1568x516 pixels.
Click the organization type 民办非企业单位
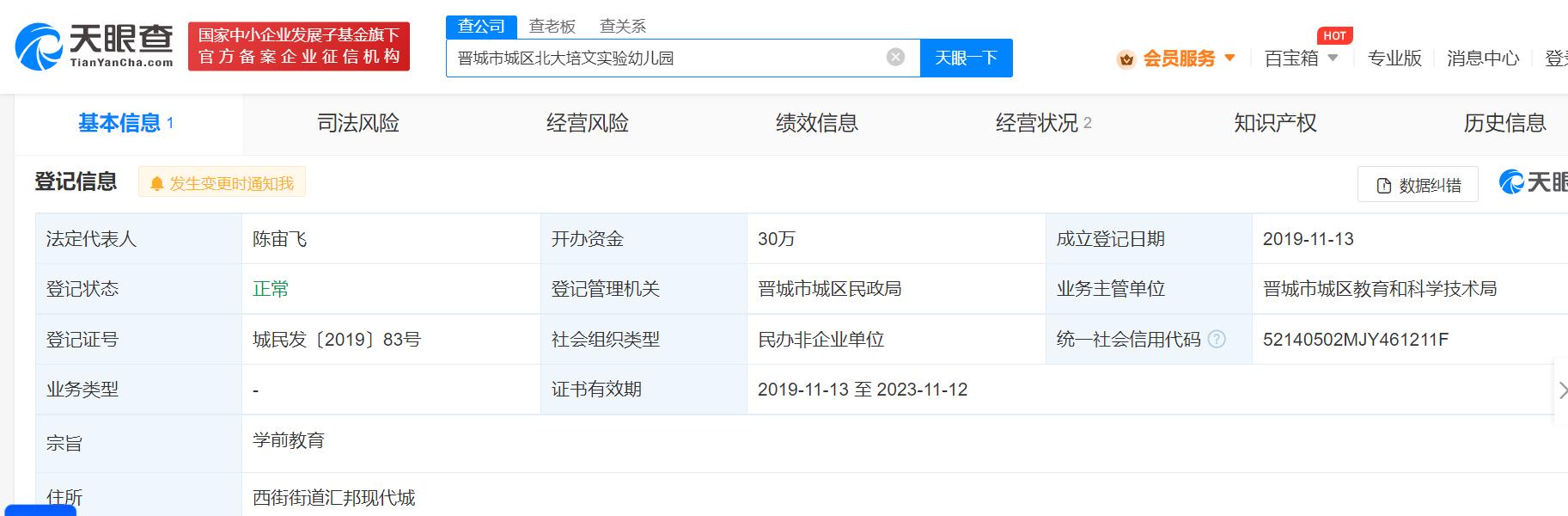821,340
